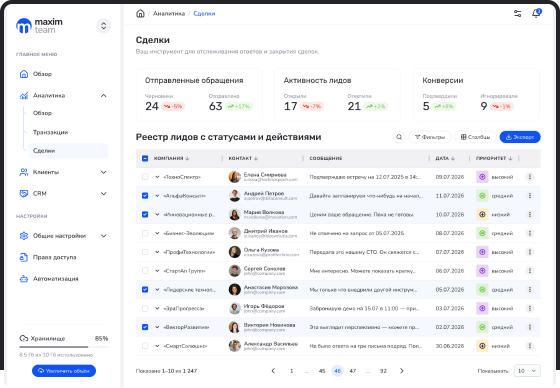Expand the Общие настройки section
The width and height of the screenshot is (560, 388).
point(104,236)
